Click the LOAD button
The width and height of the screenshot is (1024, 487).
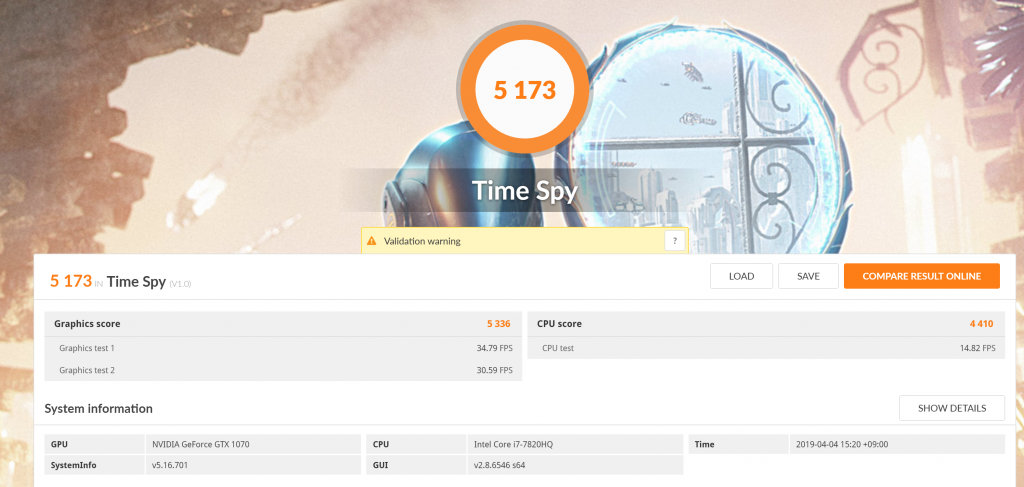pyautogui.click(x=741, y=276)
